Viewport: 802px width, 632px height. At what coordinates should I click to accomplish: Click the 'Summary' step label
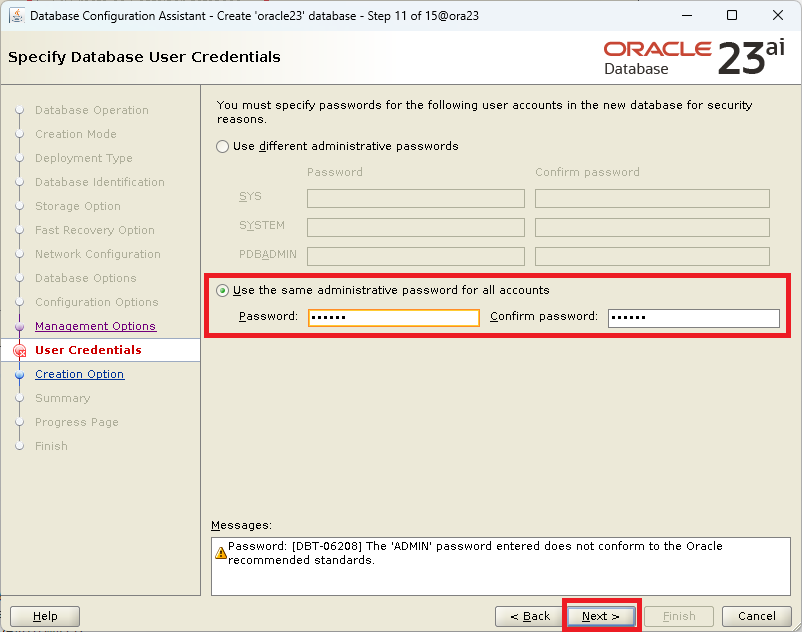pos(62,398)
